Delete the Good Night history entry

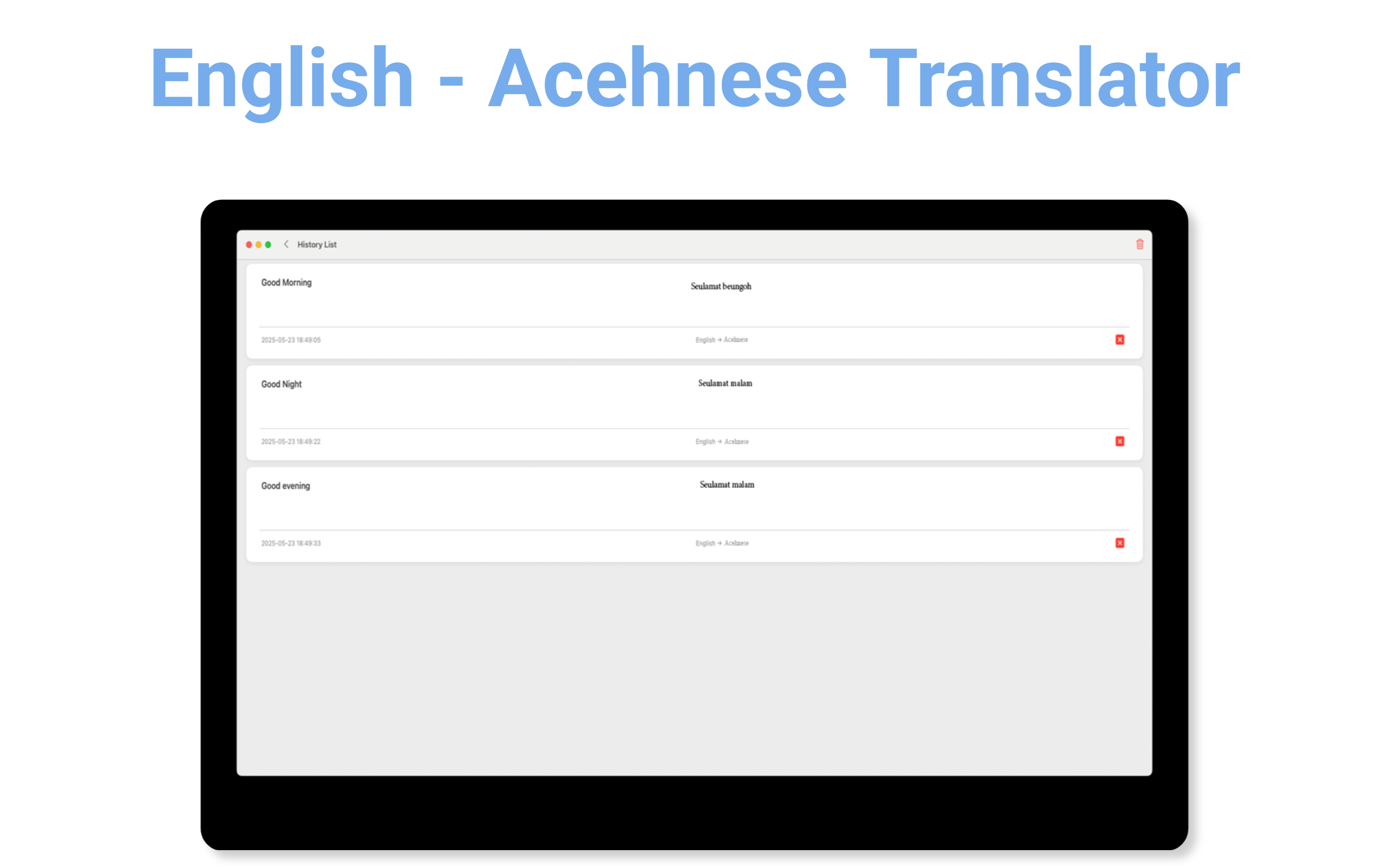coord(1119,441)
